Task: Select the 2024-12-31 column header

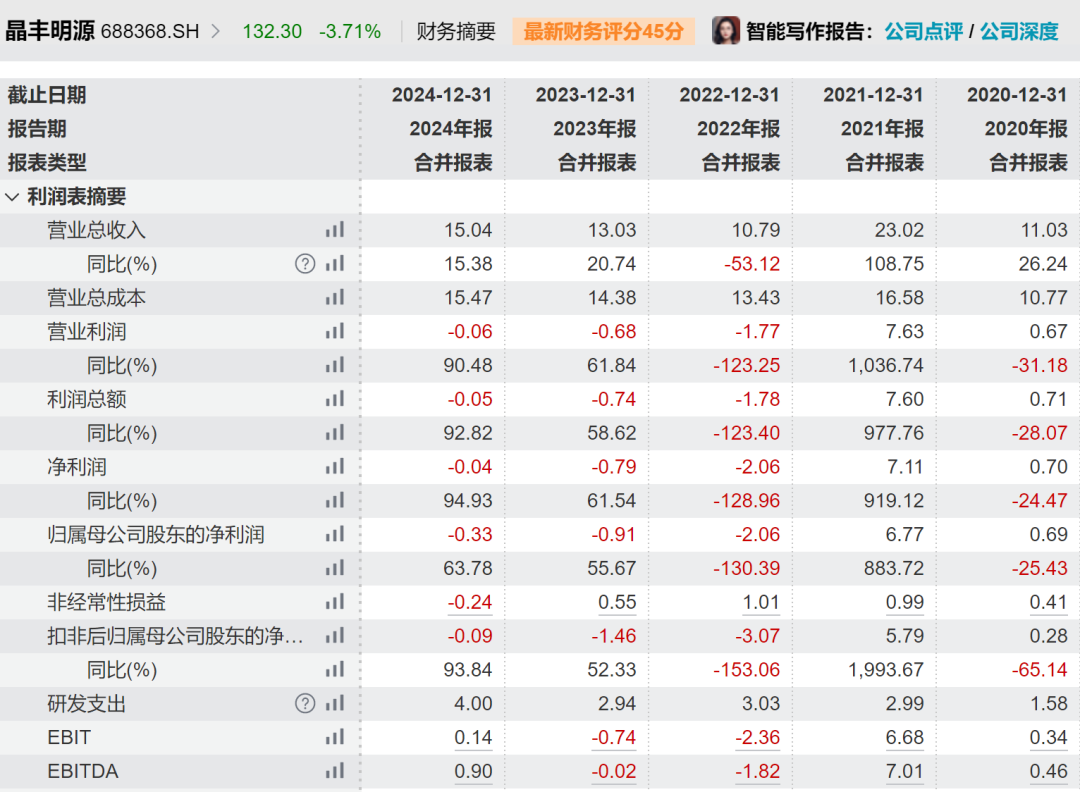Action: [x=442, y=95]
